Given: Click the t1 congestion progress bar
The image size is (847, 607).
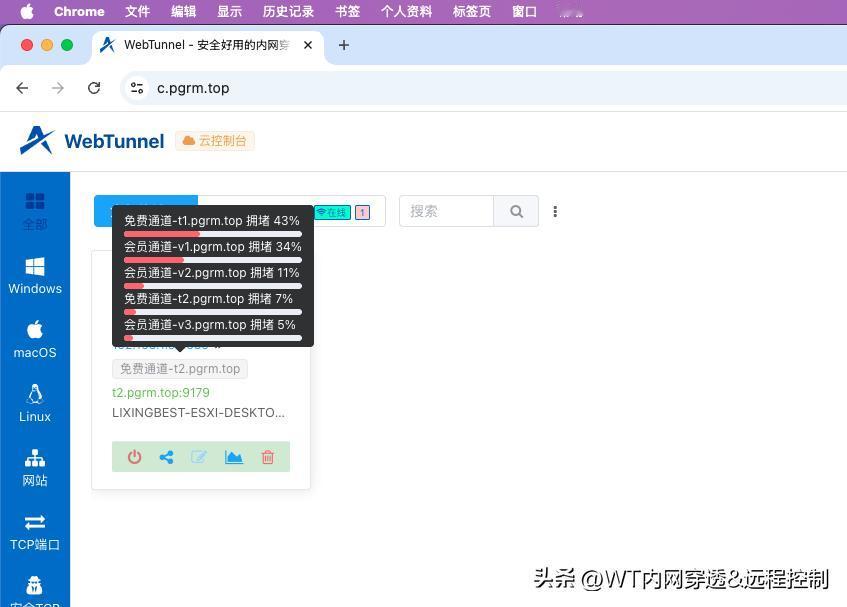Looking at the screenshot, I should tap(213, 234).
